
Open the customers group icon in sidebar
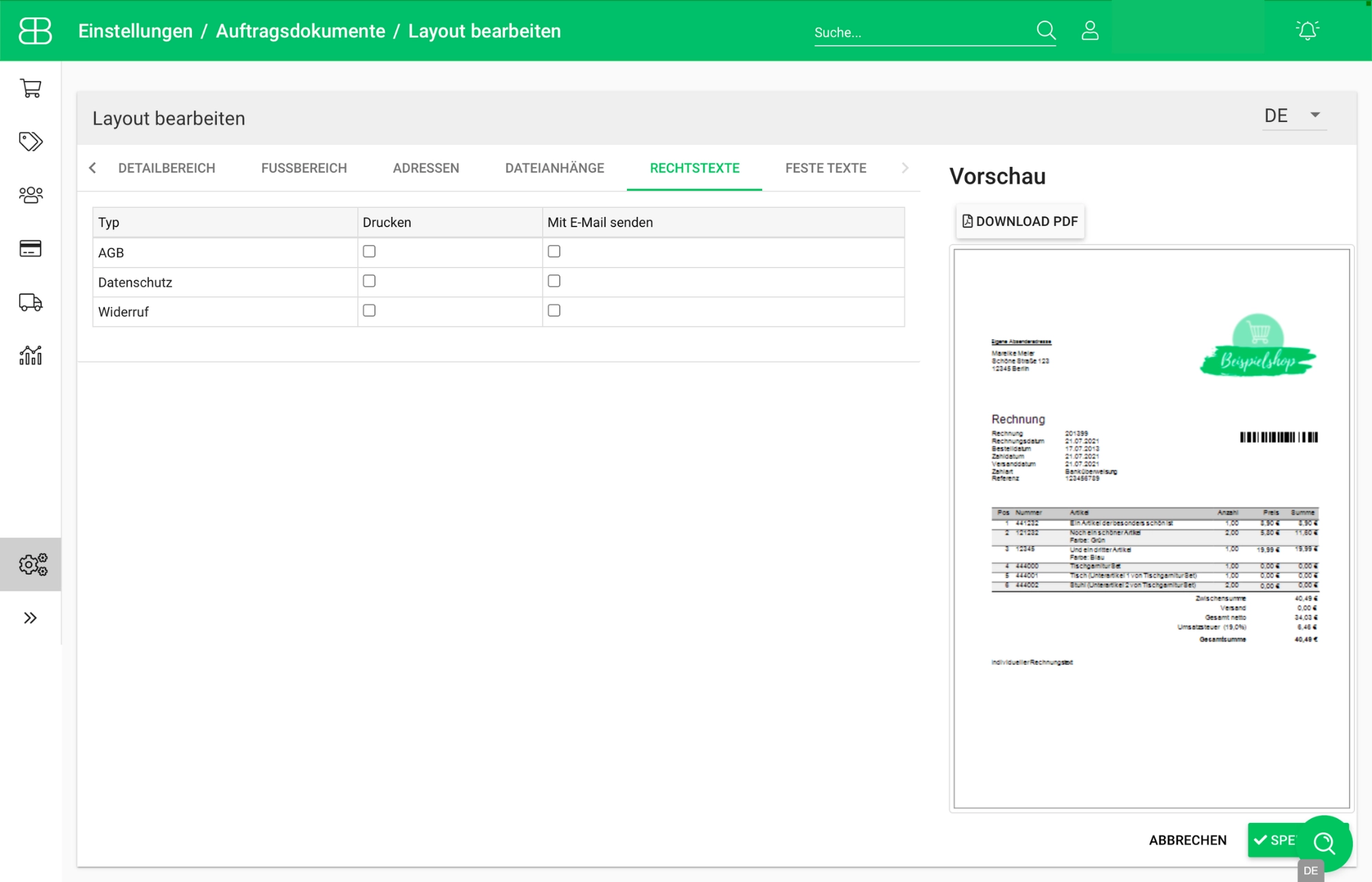[x=30, y=195]
